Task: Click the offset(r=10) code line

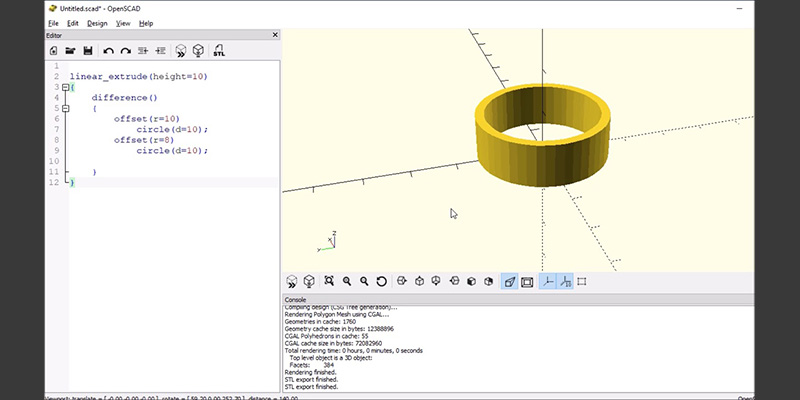Action: [x=147, y=119]
